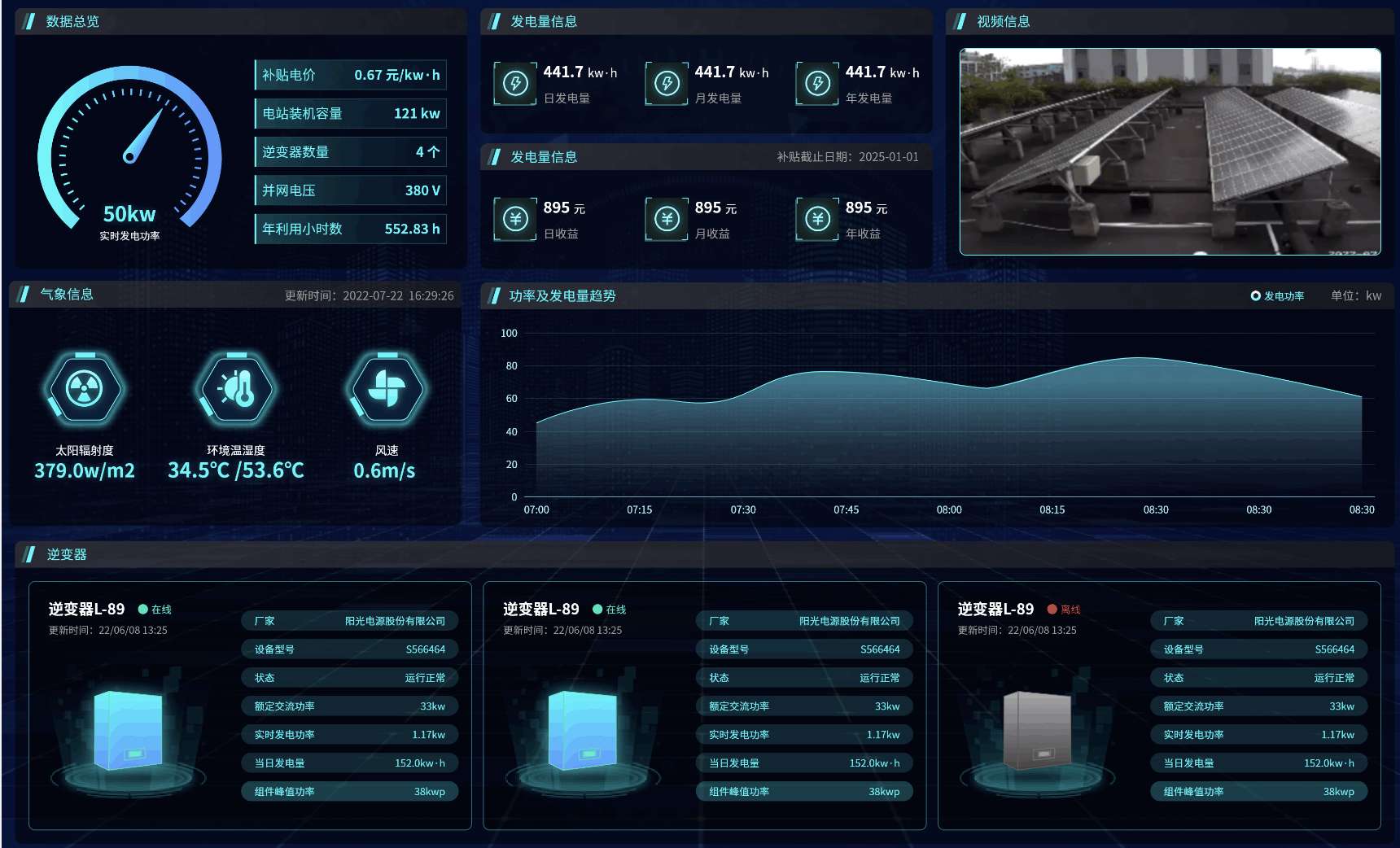Click the 气象信息 panel header

point(236,295)
